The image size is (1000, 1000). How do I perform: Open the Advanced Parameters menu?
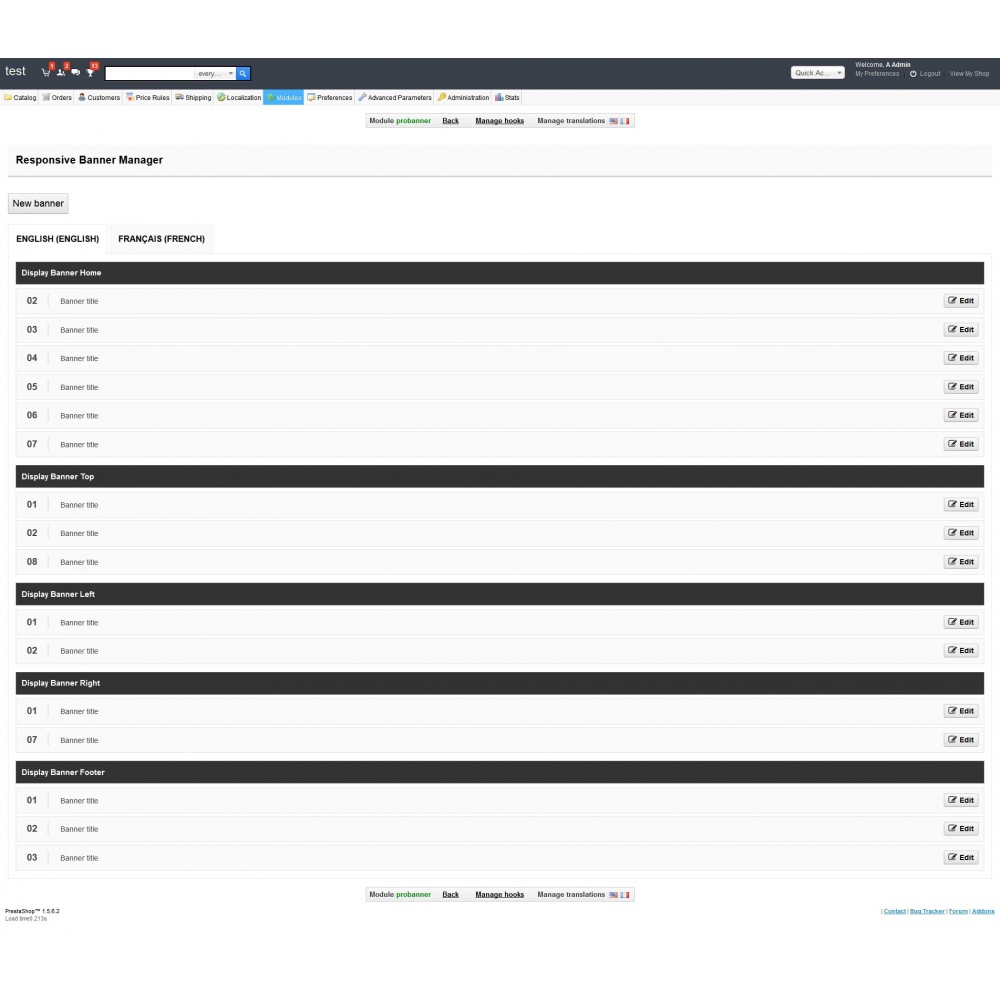[x=395, y=98]
